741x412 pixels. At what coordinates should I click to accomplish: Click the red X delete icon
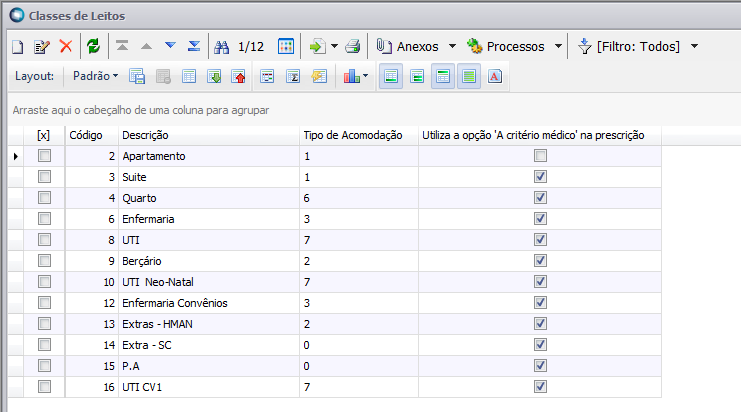click(66, 46)
